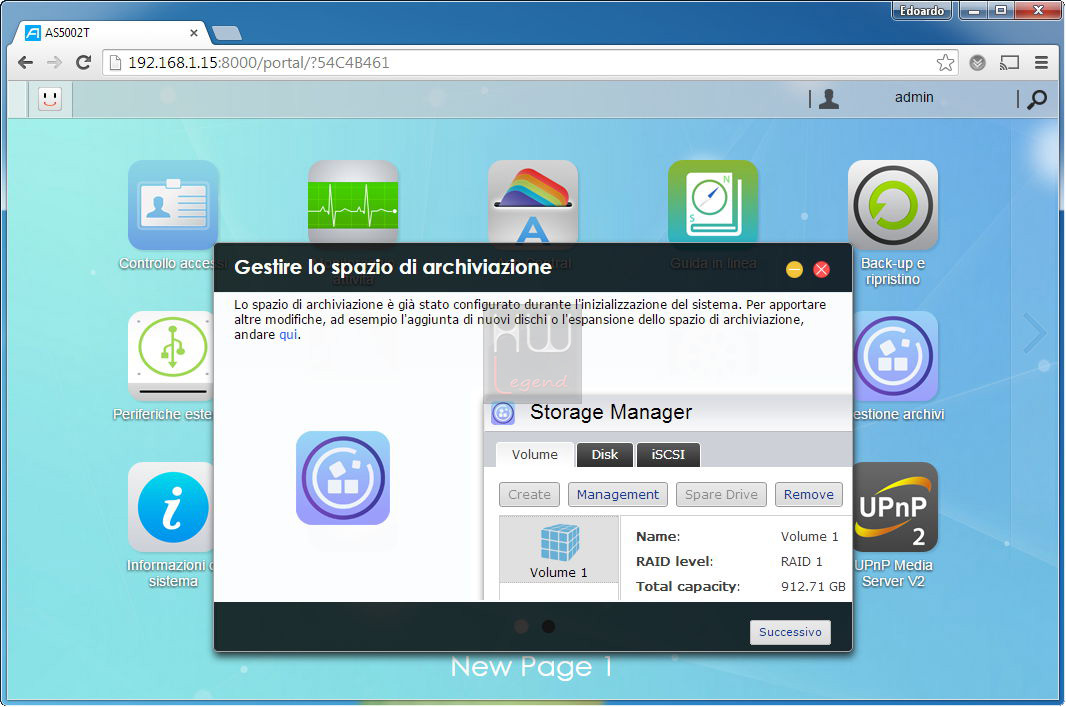Open the UPnP Media Server V2 icon

coord(895,507)
